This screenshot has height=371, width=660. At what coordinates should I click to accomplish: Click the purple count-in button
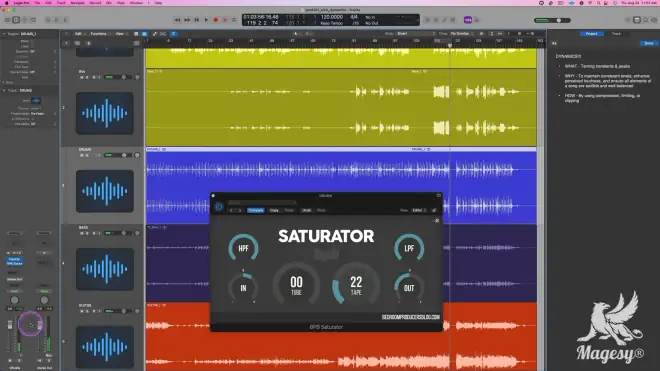click(468, 20)
